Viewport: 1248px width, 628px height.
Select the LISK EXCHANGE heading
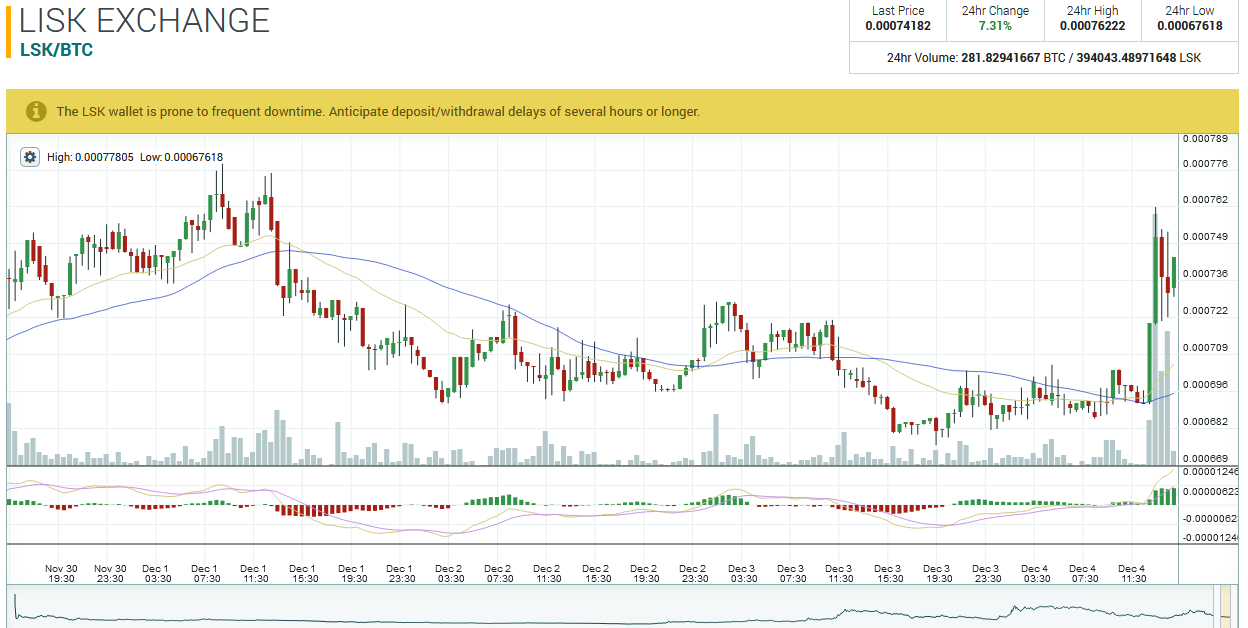pos(145,20)
